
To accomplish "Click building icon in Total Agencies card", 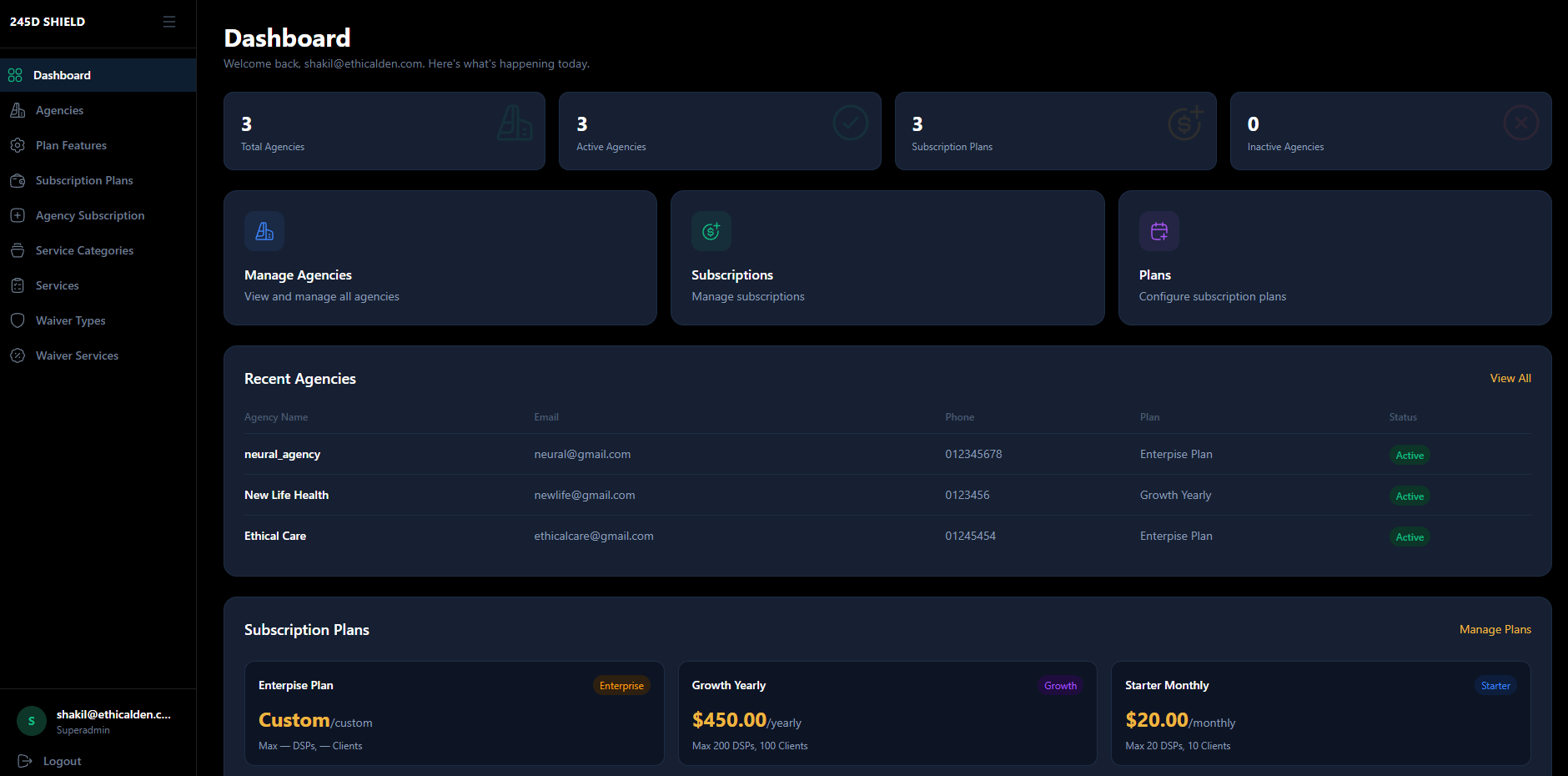I will [515, 123].
